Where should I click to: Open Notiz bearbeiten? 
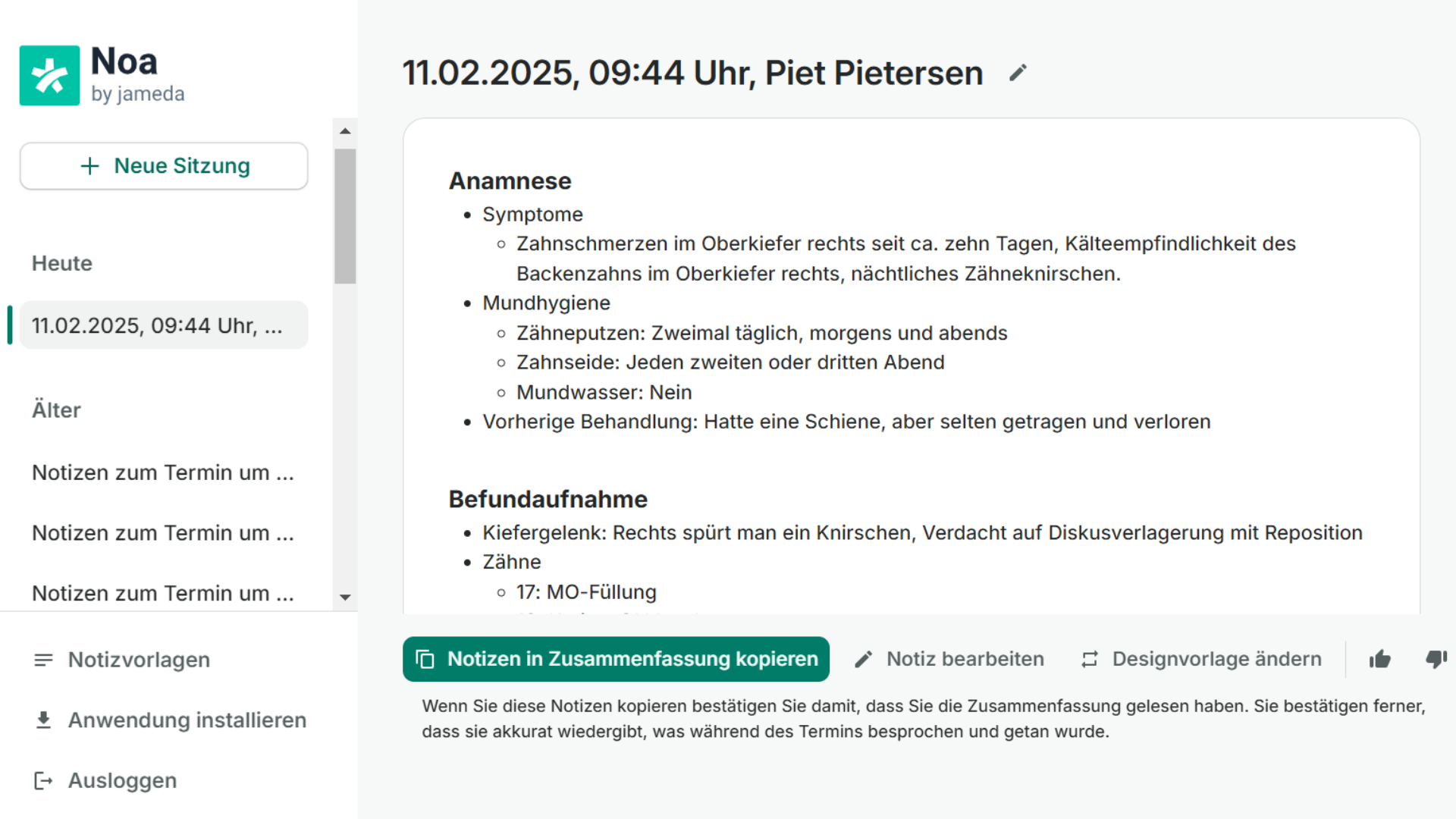pos(965,659)
